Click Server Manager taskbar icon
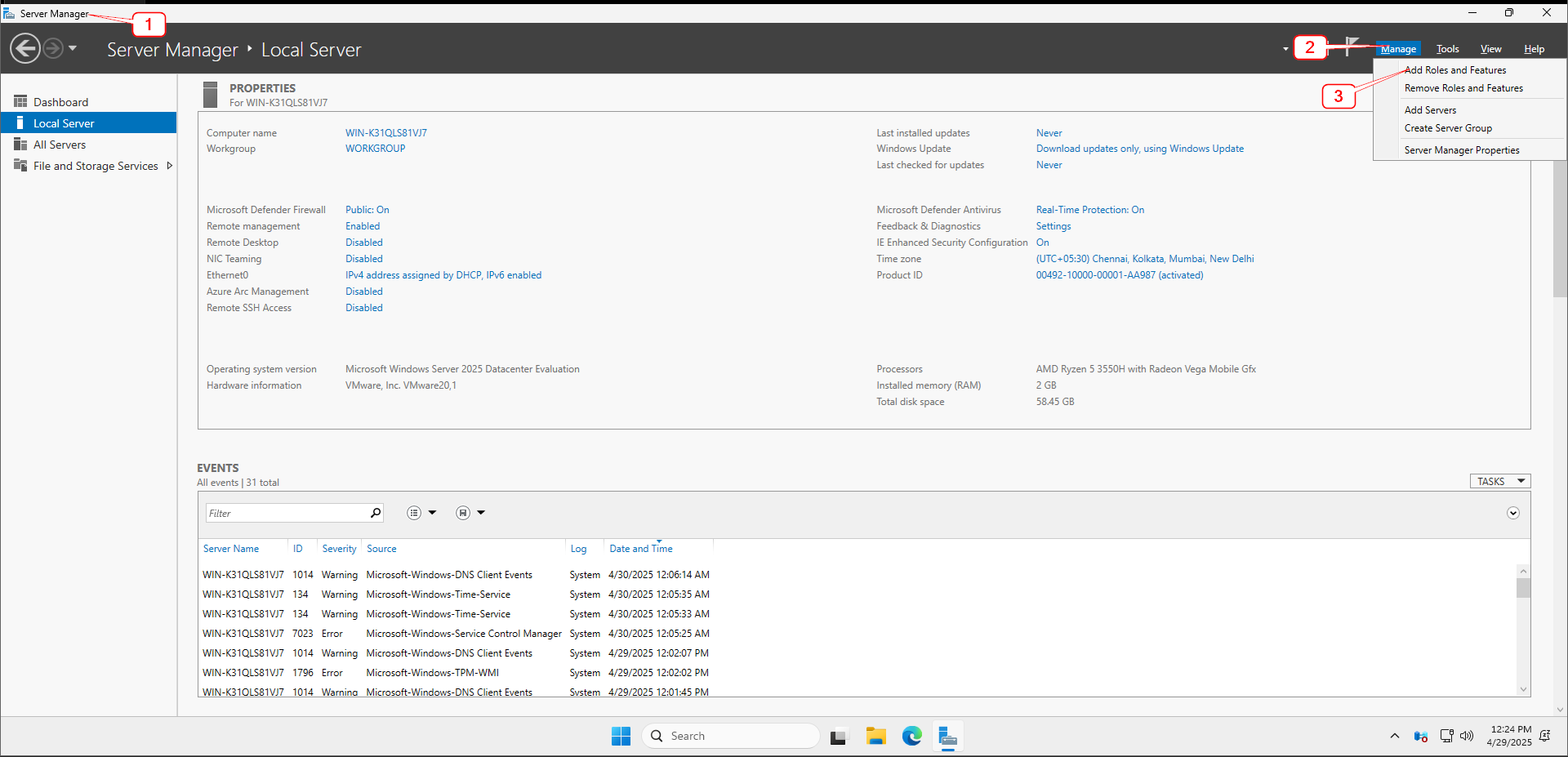 [x=947, y=736]
